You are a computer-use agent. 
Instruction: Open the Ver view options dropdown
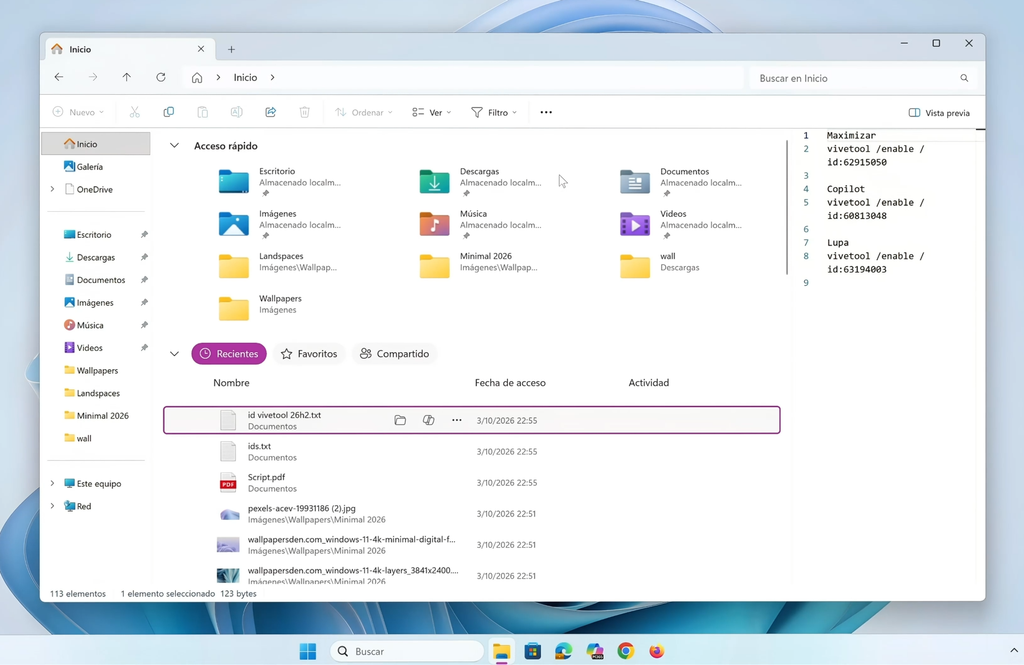click(432, 112)
